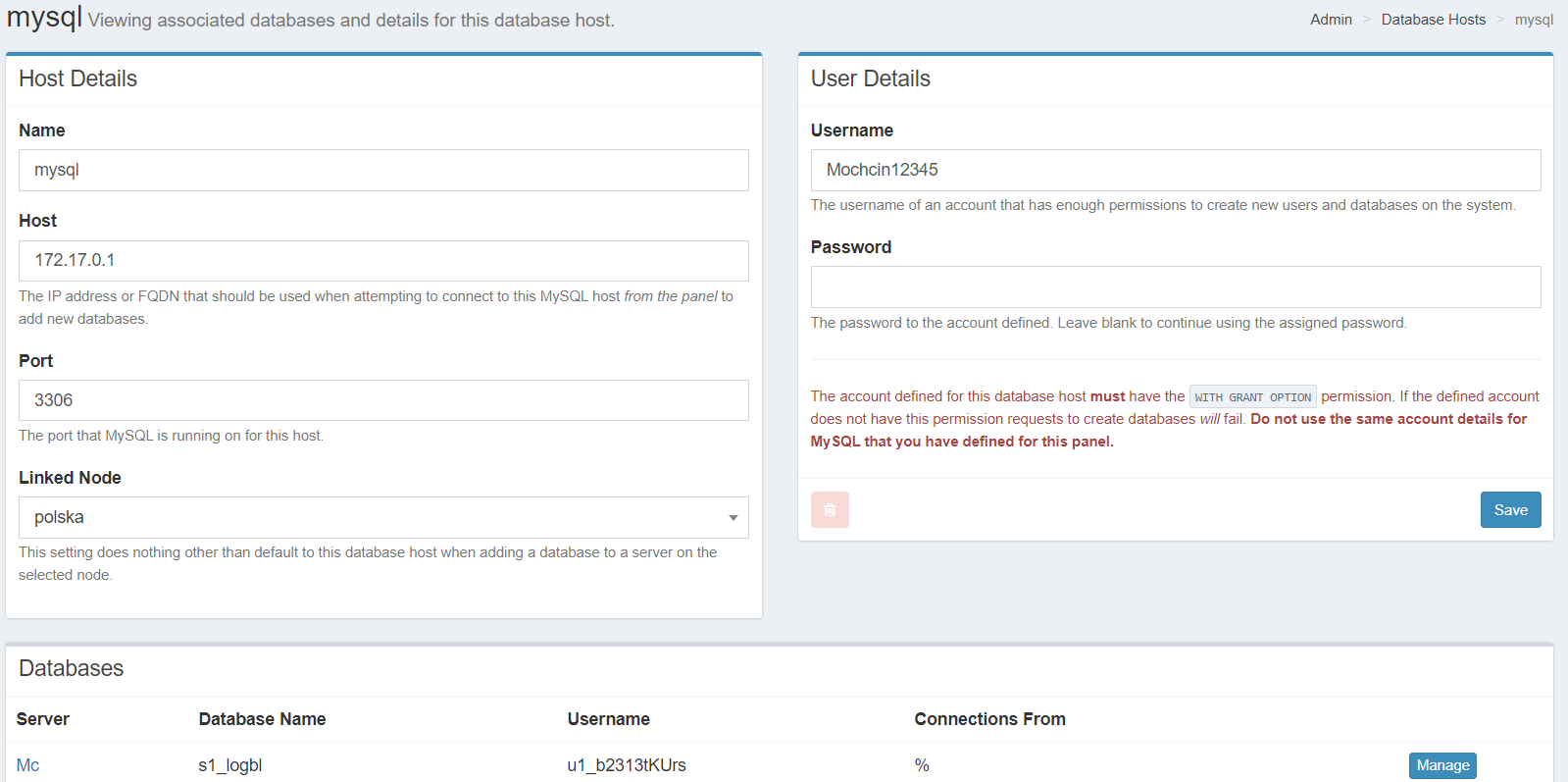This screenshot has height=782, width=1568.
Task: Focus the Name field containing mysql
Action: point(383,170)
